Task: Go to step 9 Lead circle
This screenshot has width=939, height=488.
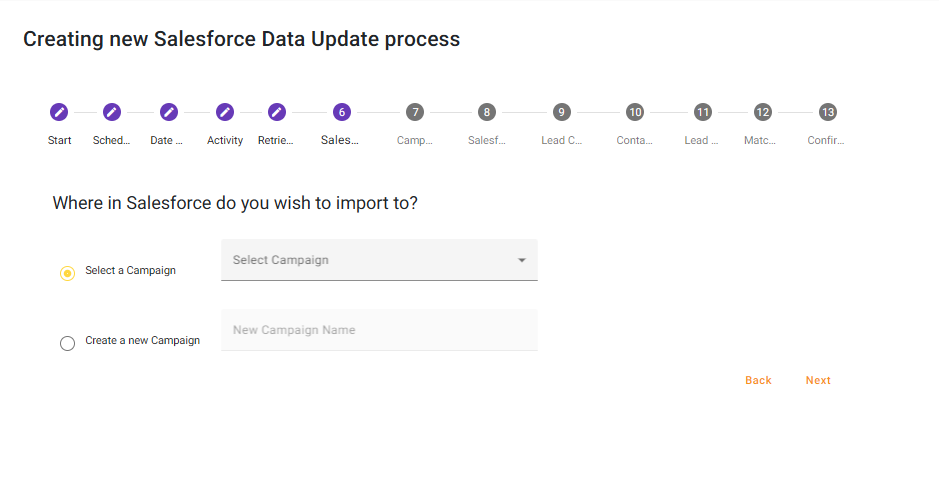Action: point(562,112)
